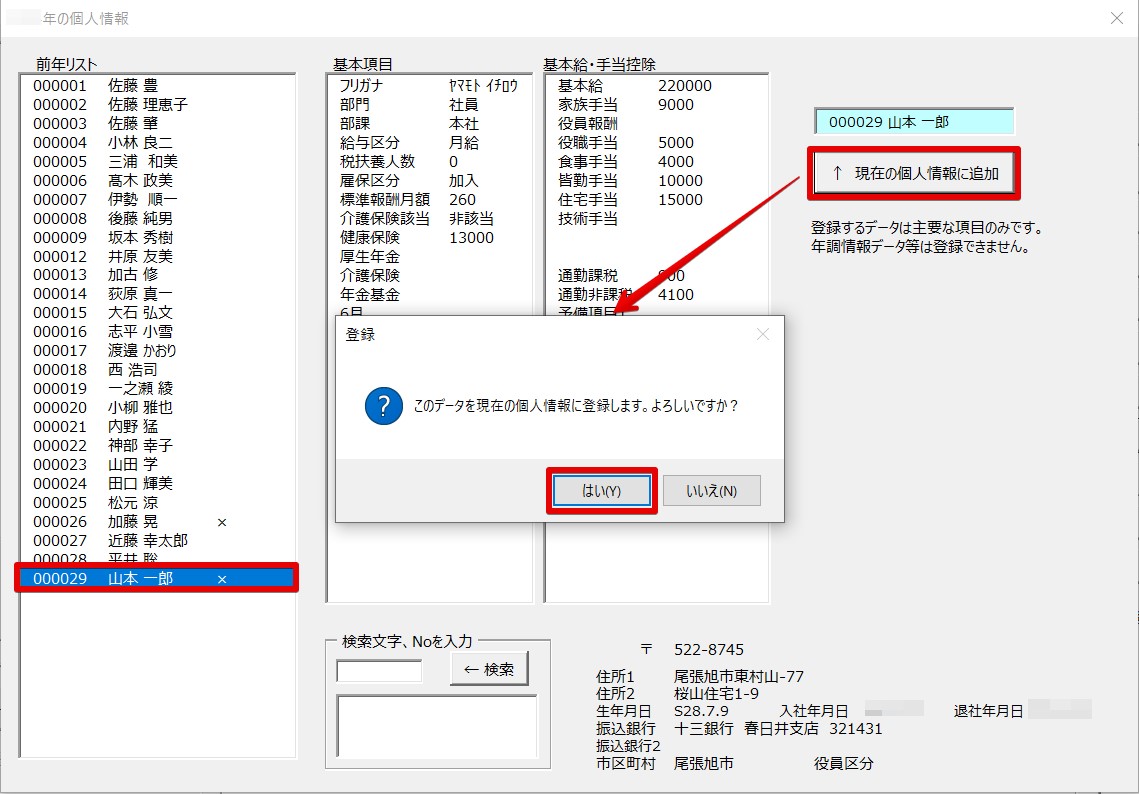Viewport: 1139px width, 794px height.
Task: Pick 000020 小柳 雅也 in 前年リスト
Action: click(102, 408)
